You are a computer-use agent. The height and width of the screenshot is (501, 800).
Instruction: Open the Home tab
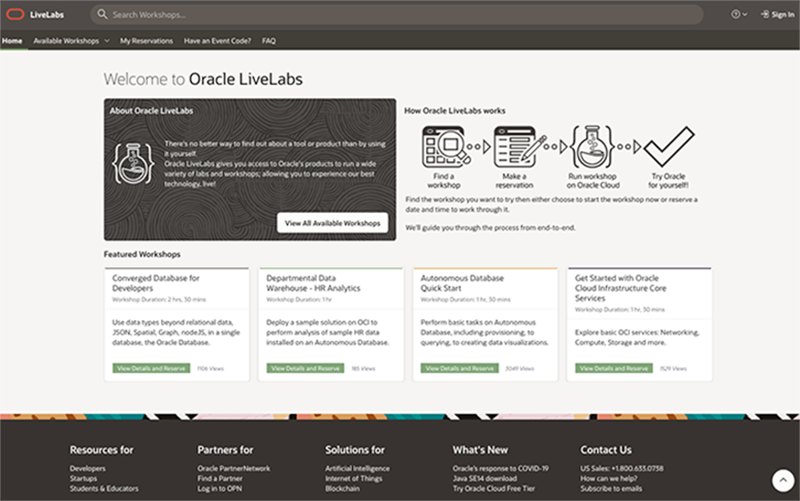coord(12,41)
